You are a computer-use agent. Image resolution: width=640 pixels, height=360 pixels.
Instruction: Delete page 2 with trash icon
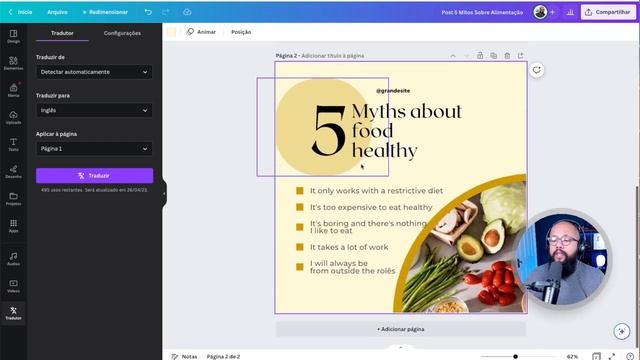[507, 56]
